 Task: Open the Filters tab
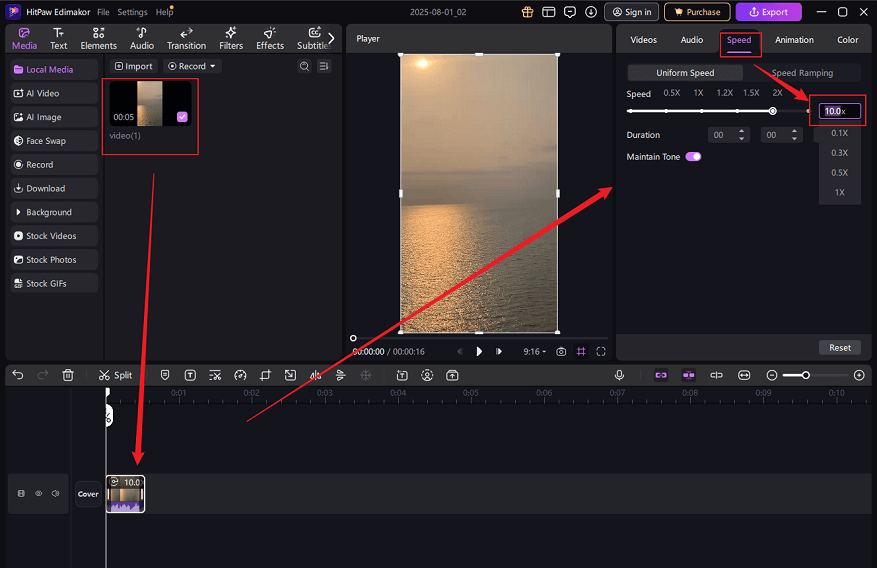pos(231,39)
